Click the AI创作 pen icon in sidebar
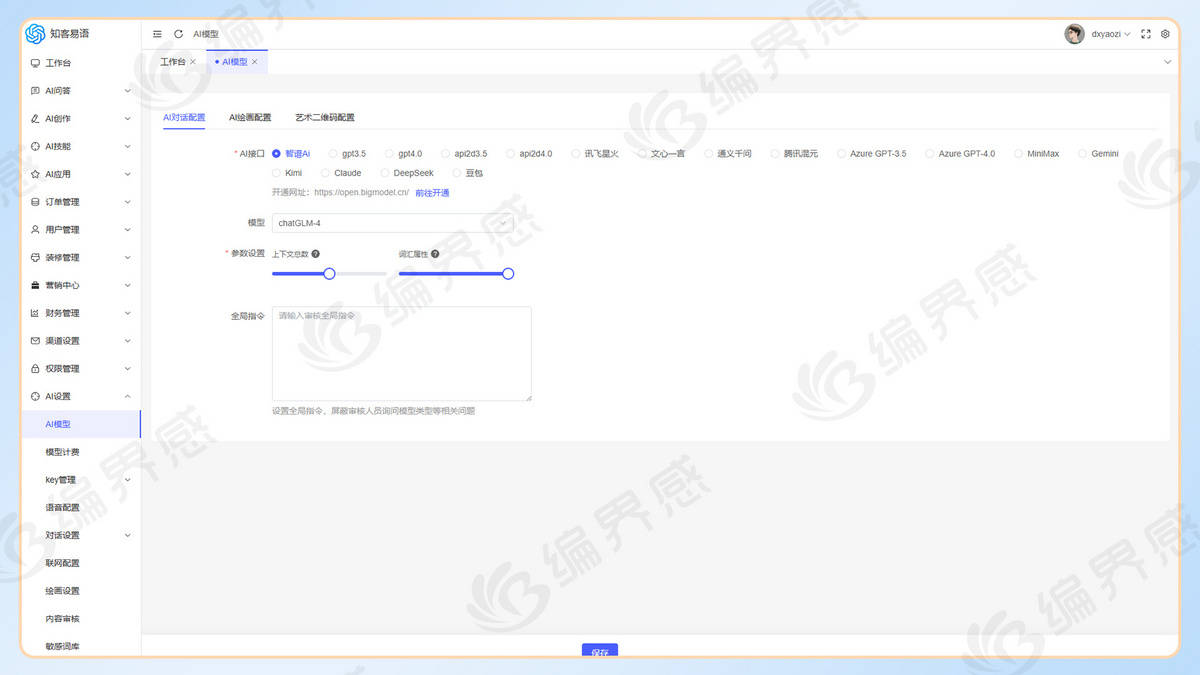 36,119
